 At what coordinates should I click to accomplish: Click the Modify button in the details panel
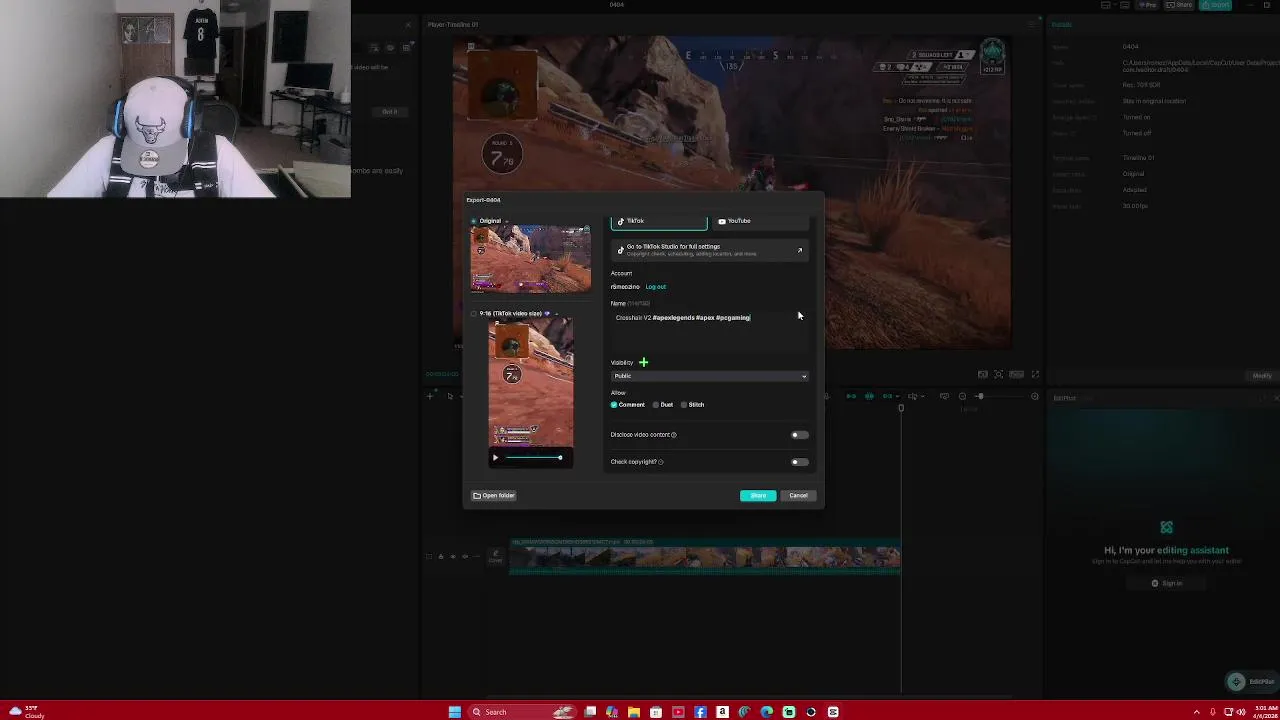pos(1262,376)
